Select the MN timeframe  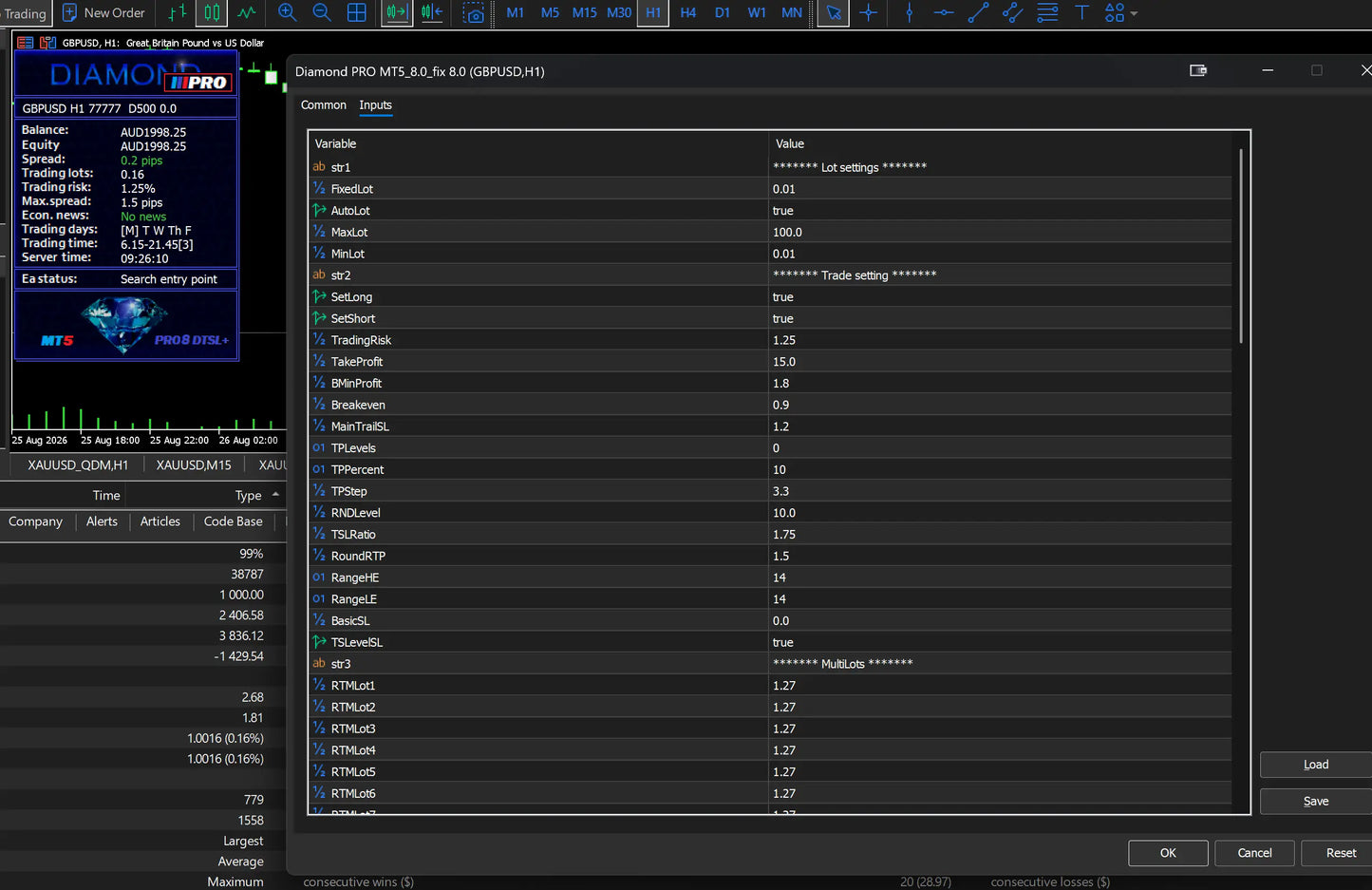792,13
